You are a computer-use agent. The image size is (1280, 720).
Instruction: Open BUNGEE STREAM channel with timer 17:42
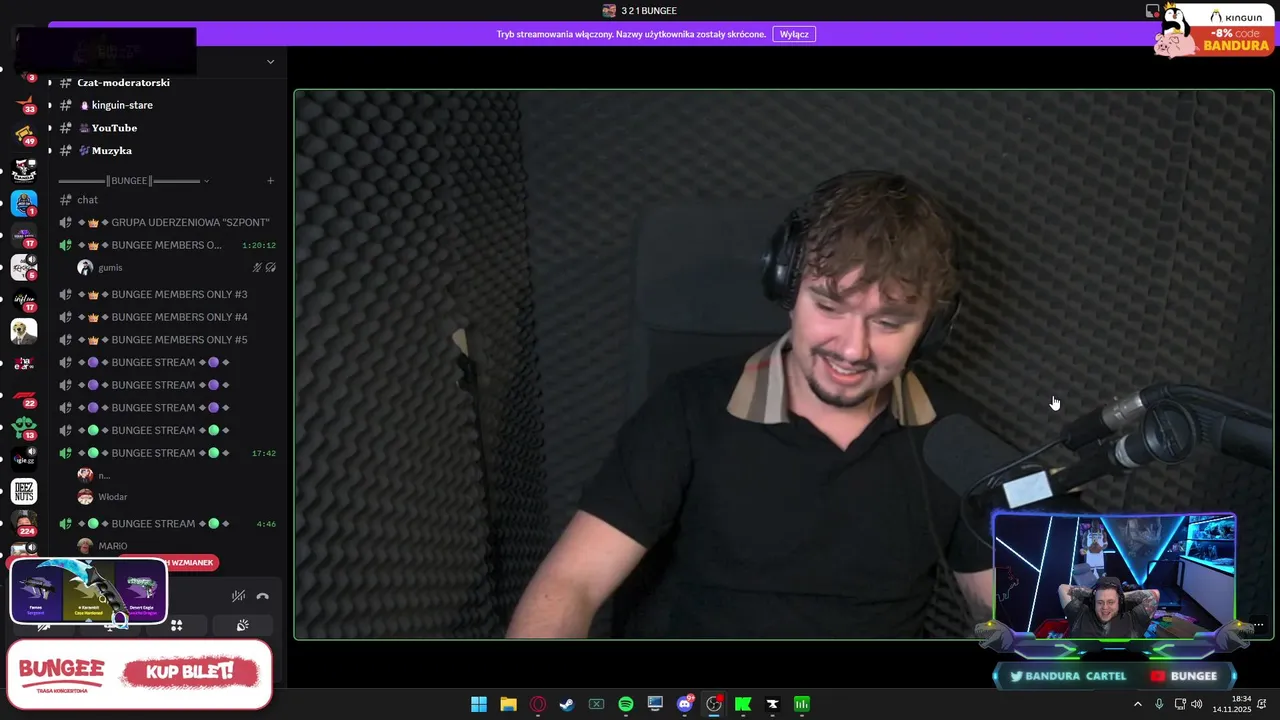[x=166, y=453]
